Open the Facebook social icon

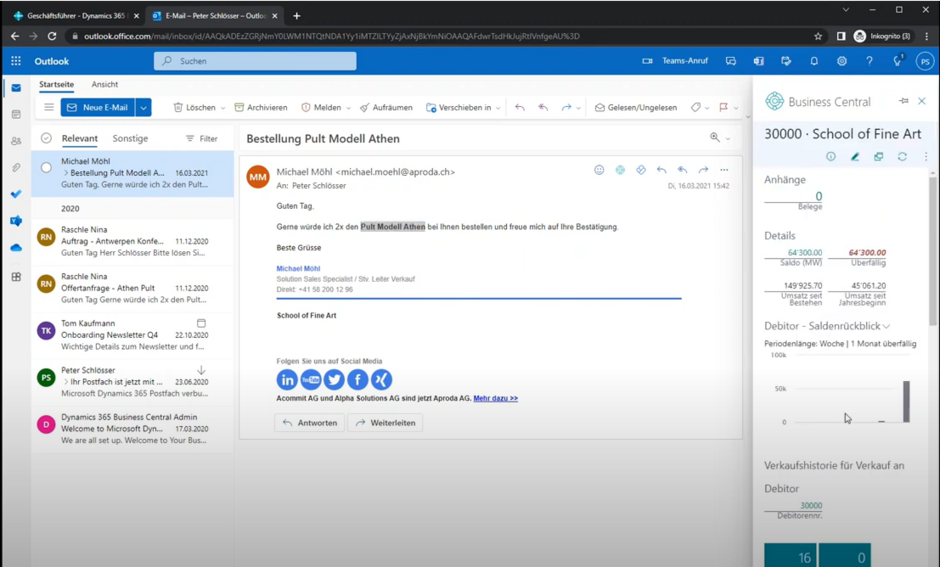(x=357, y=379)
